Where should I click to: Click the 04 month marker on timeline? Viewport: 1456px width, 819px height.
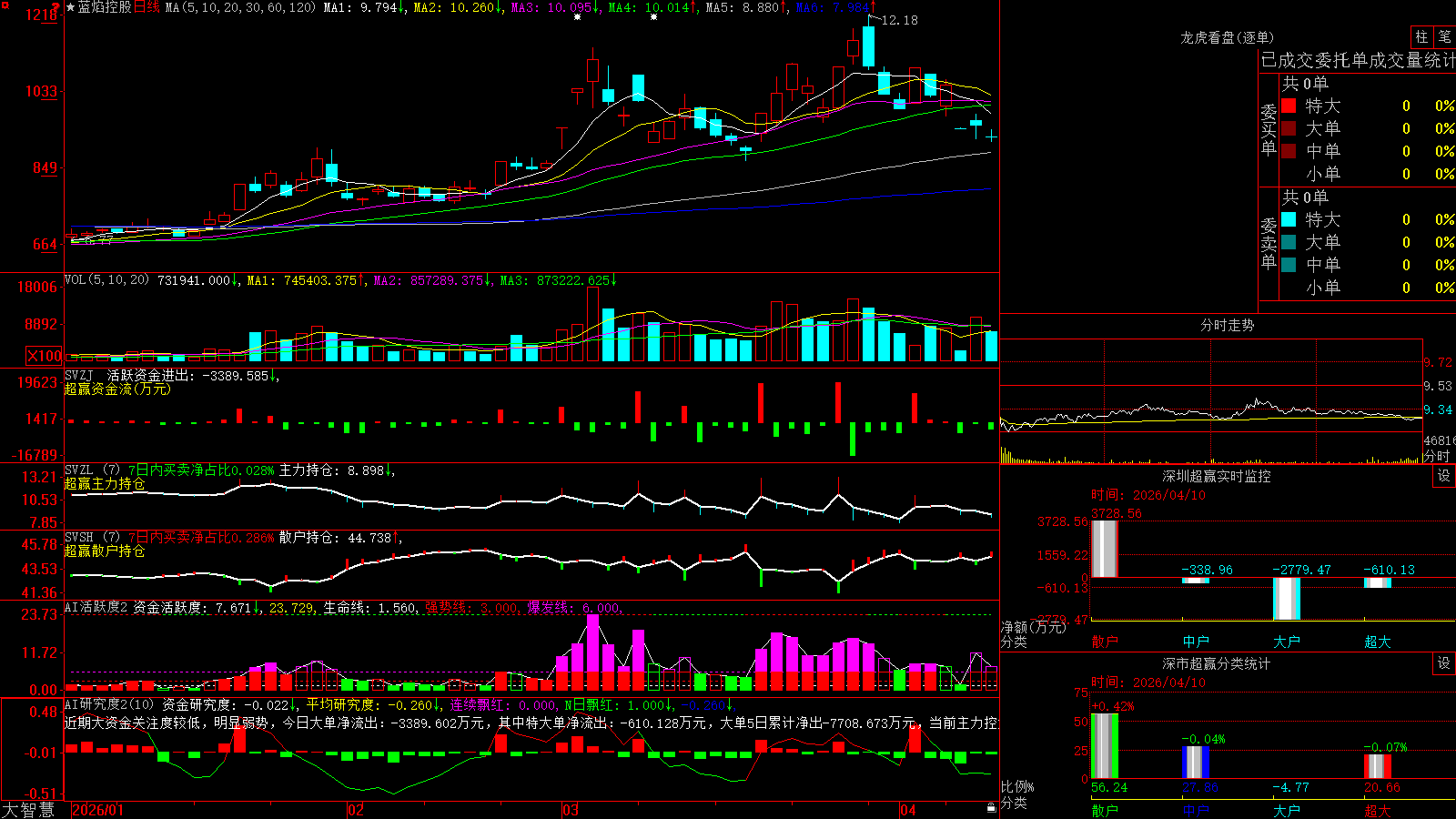coord(907,810)
